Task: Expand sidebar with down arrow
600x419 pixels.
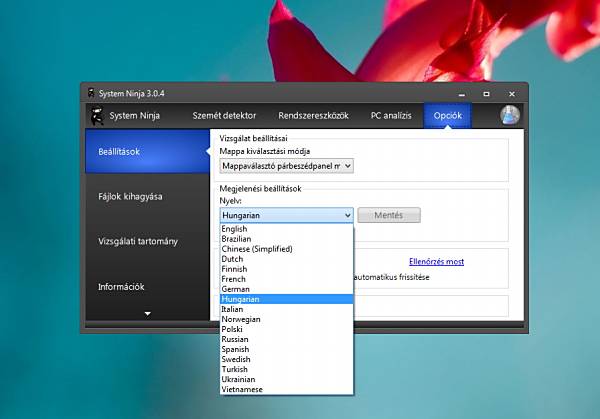Action: click(x=147, y=314)
